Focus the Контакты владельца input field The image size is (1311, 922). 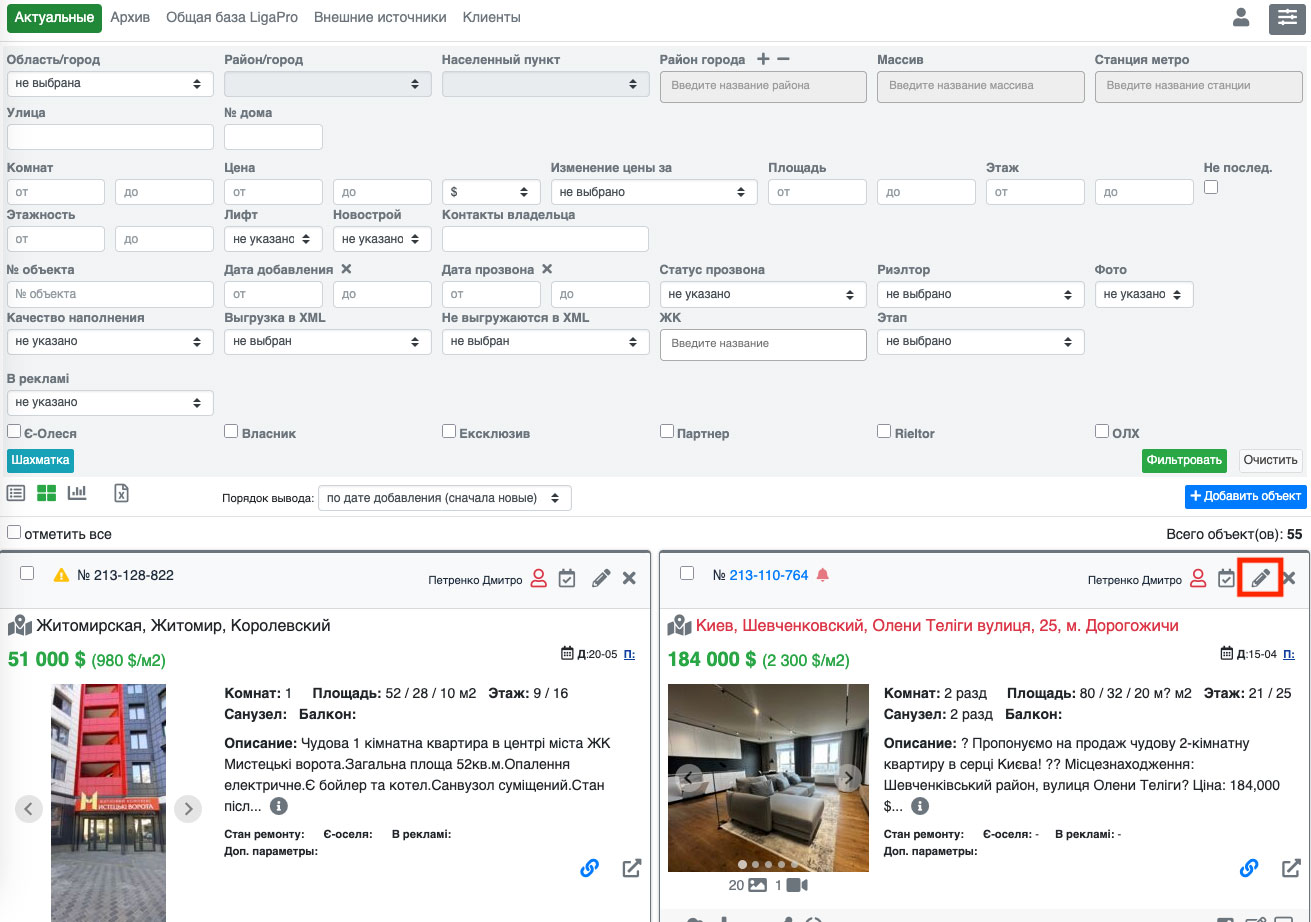tap(545, 239)
